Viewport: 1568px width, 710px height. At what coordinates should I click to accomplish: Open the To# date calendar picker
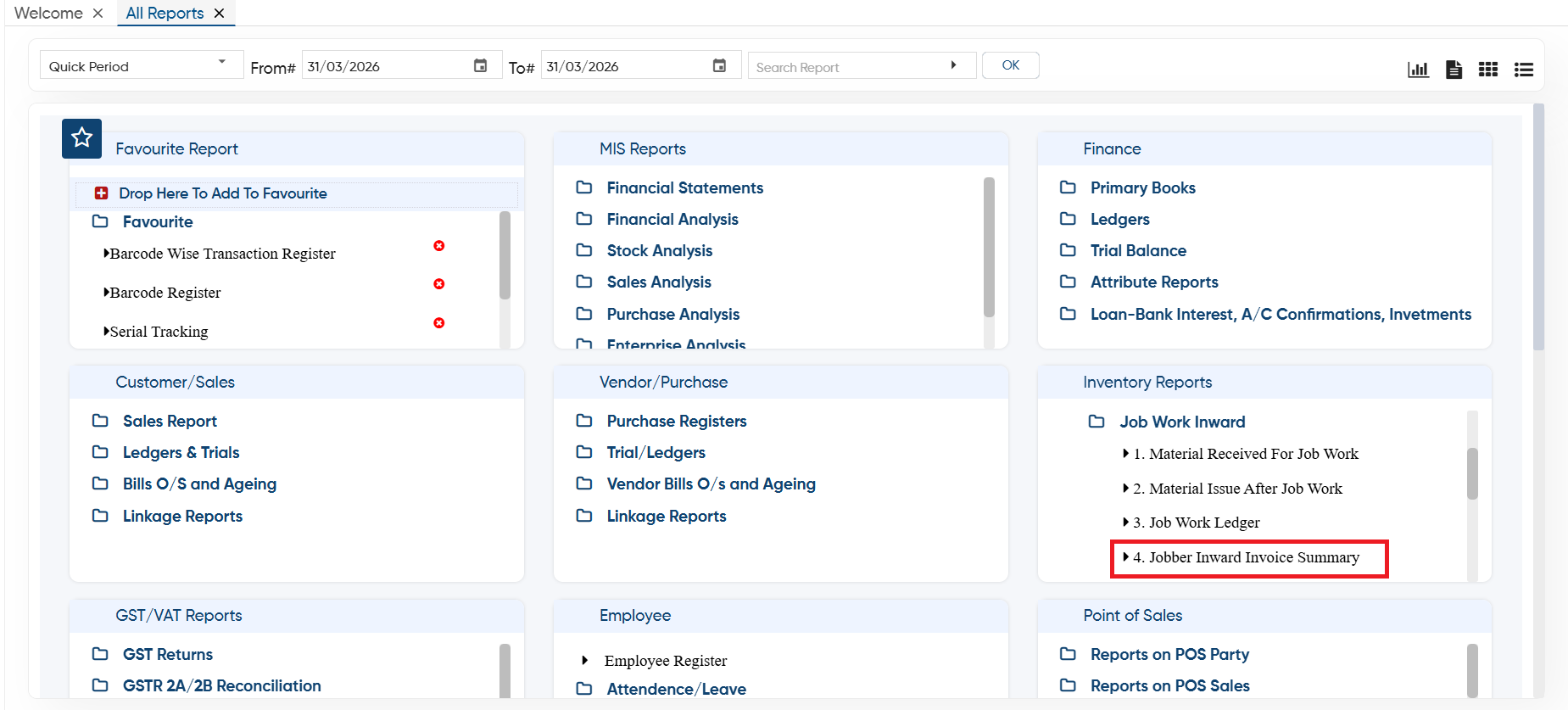pyautogui.click(x=719, y=66)
